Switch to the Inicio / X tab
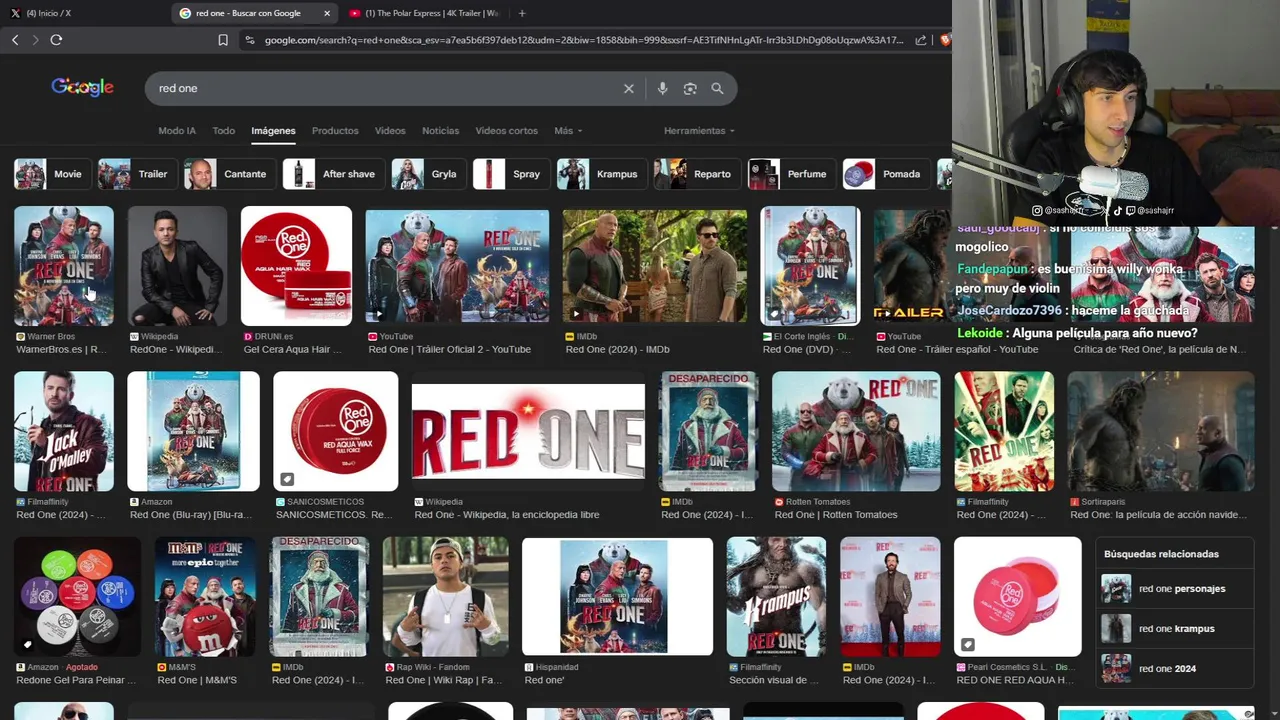Viewport: 1280px width, 720px height. click(50, 13)
